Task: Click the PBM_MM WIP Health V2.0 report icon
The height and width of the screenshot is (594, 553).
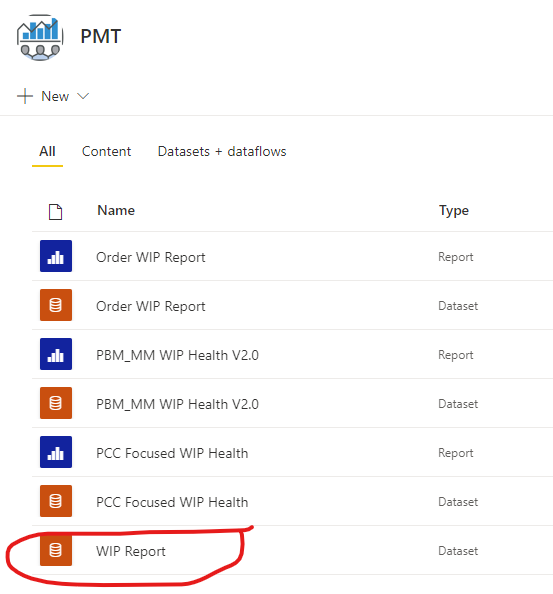Action: click(x=56, y=354)
